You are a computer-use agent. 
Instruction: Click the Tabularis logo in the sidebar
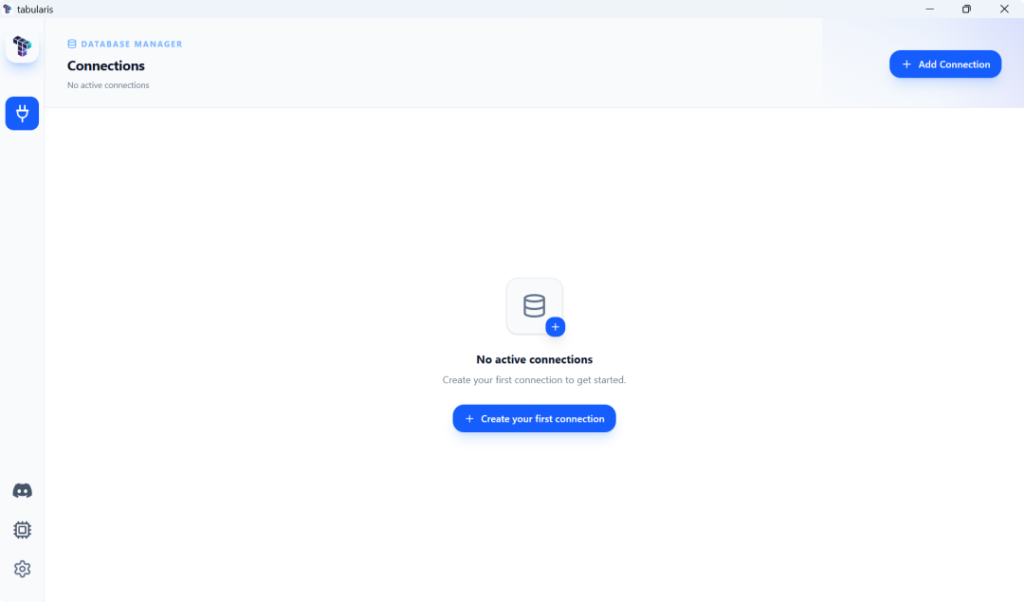[x=22, y=47]
